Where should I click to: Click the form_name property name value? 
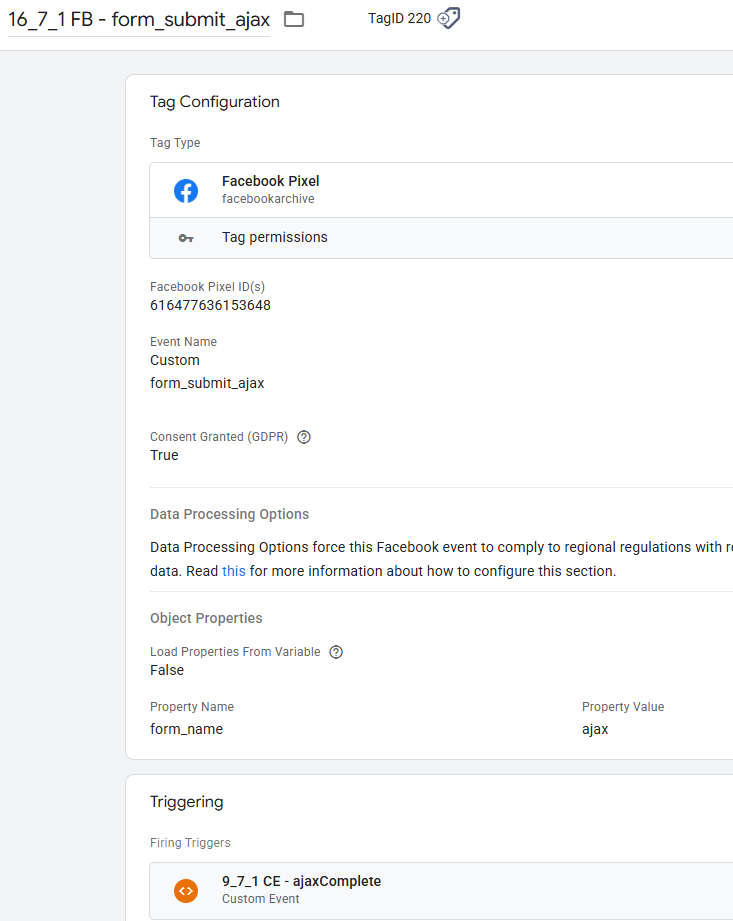[186, 730]
